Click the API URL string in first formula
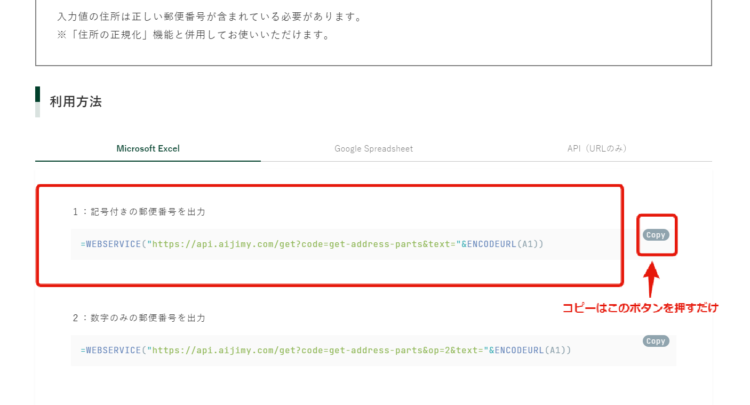The image size is (750, 405). coord(302,244)
